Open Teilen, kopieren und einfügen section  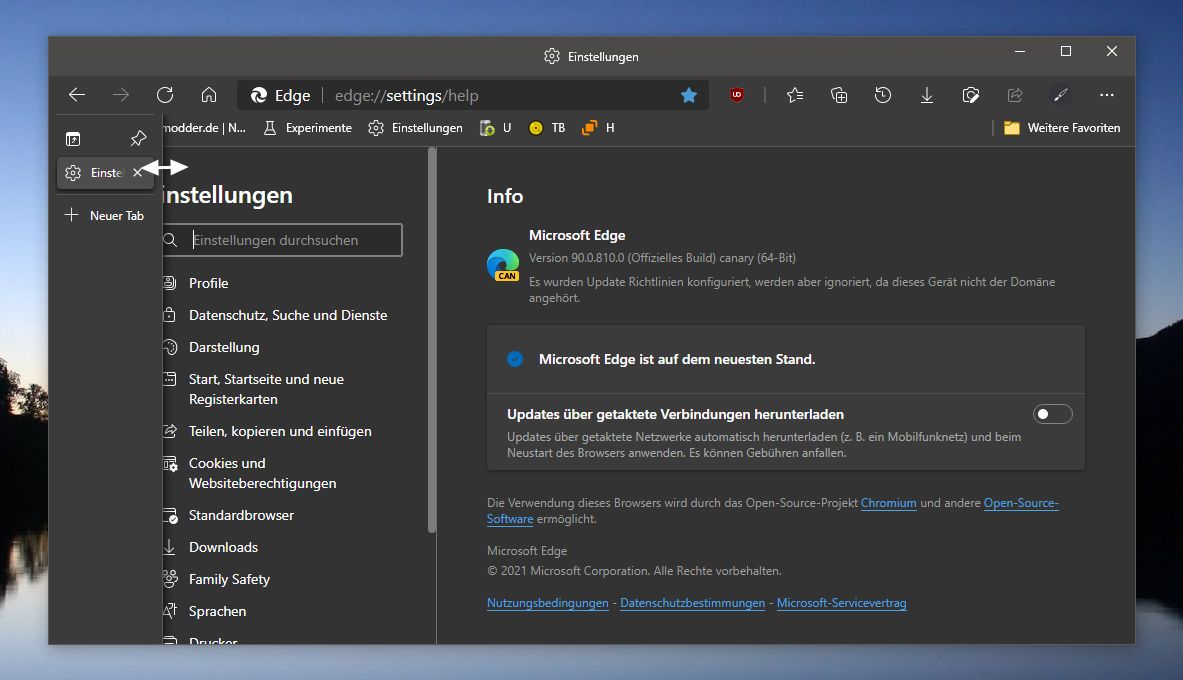[268, 431]
